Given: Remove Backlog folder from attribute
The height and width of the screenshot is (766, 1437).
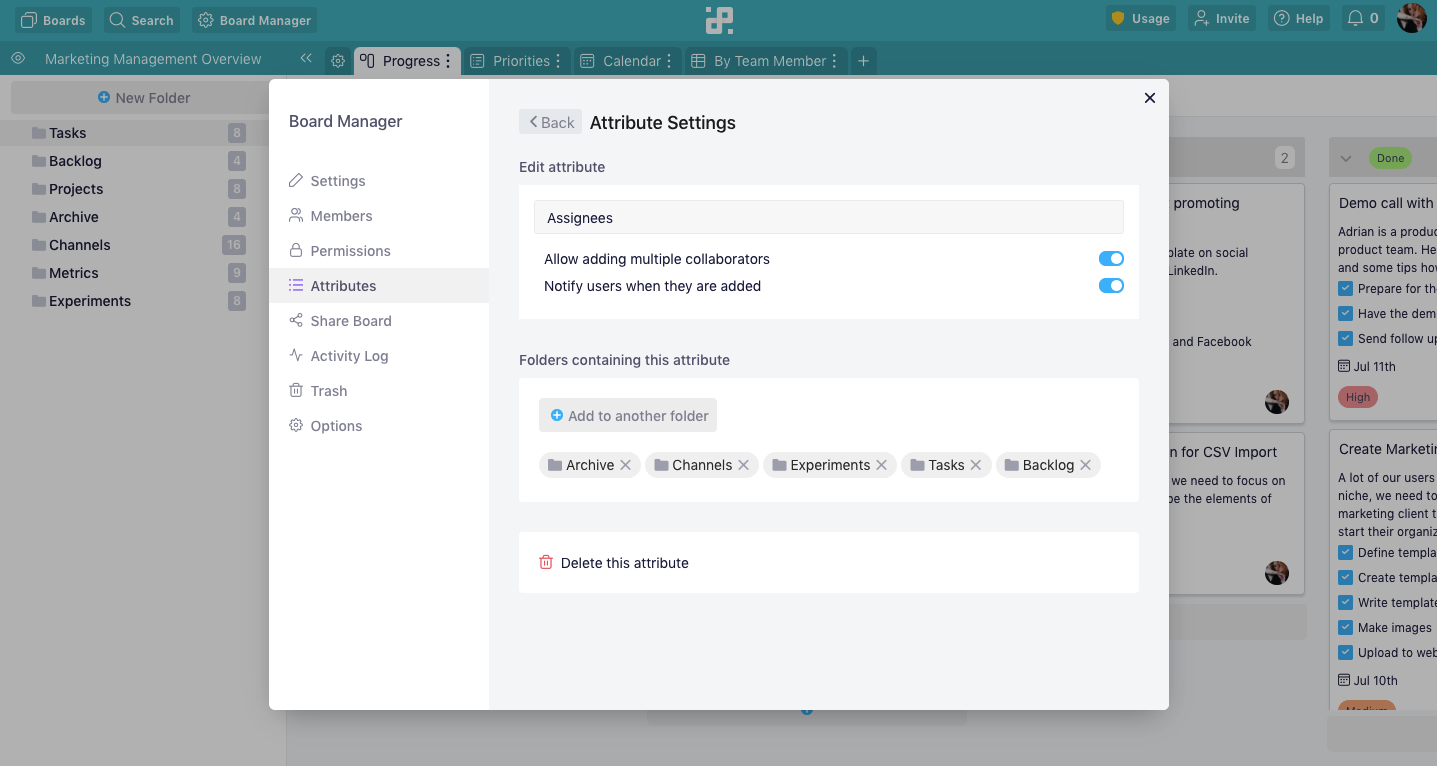Looking at the screenshot, I should pos(1085,465).
